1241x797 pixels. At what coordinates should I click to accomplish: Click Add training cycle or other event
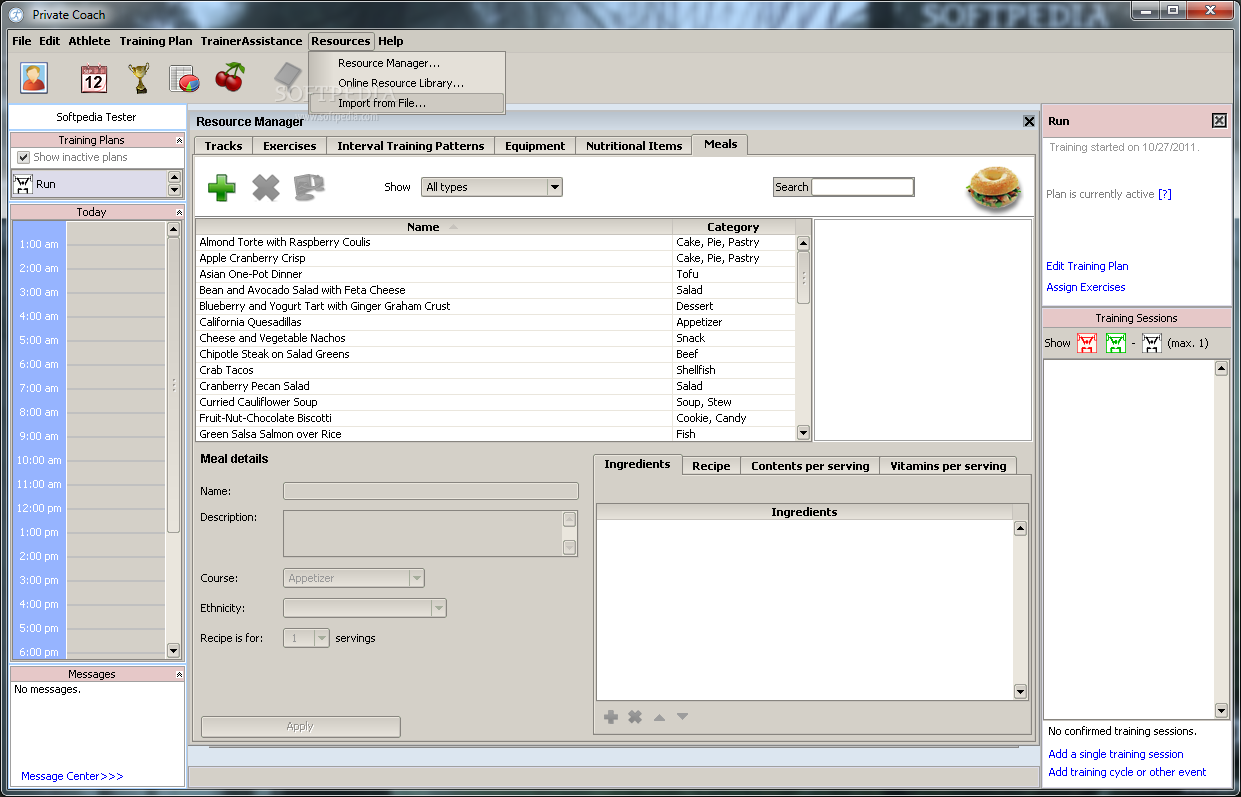1127,772
